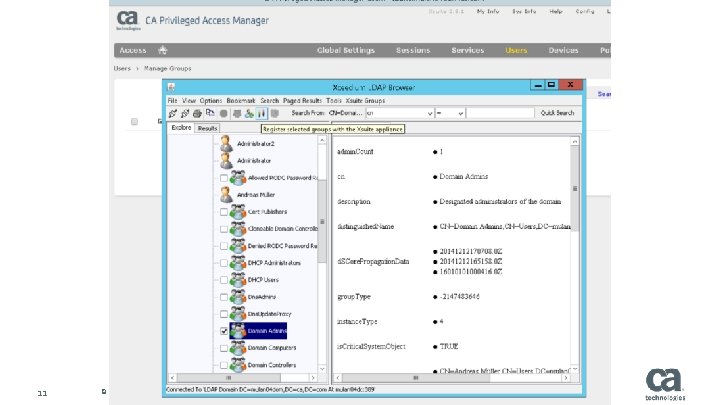This screenshot has height=405, width=720.
Task: Click the groupType attribute name
Action: click(x=354, y=297)
